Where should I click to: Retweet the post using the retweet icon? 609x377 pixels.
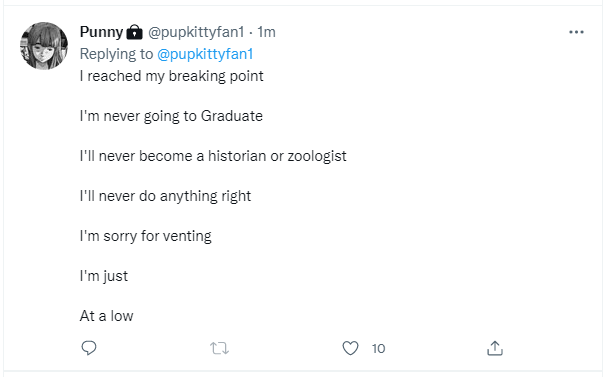tap(219, 348)
